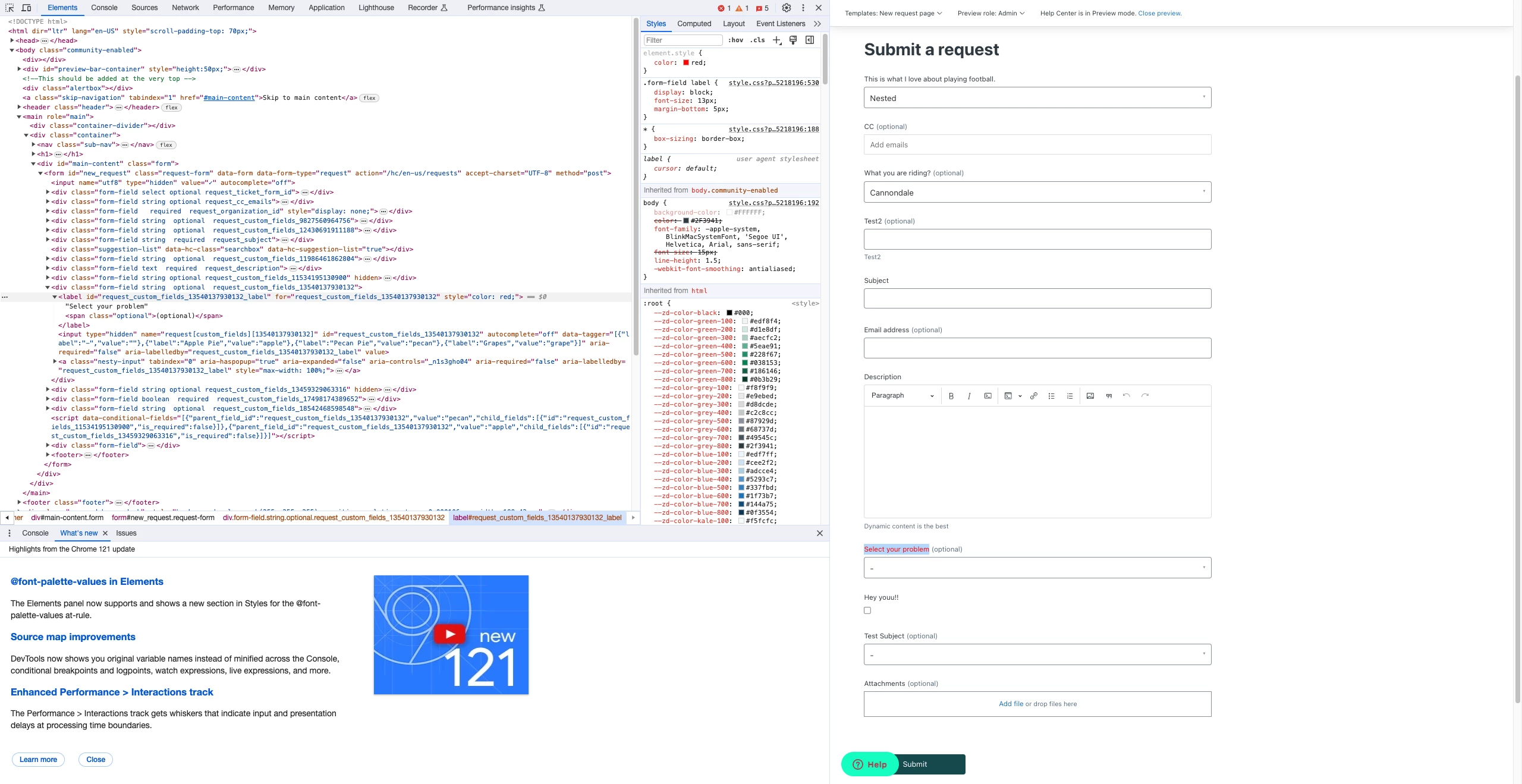Switch to the Network tab

[185, 8]
